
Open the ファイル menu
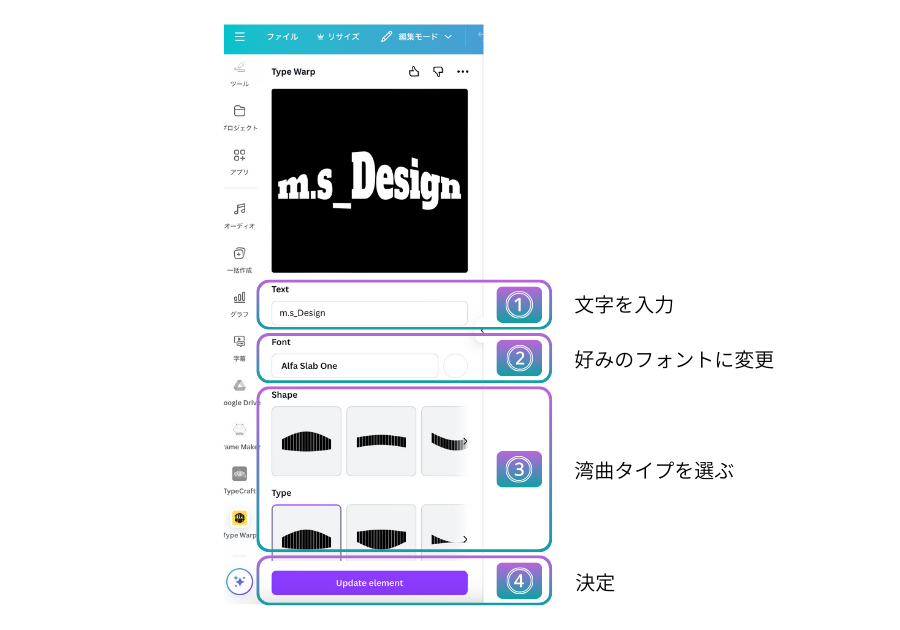[282, 37]
